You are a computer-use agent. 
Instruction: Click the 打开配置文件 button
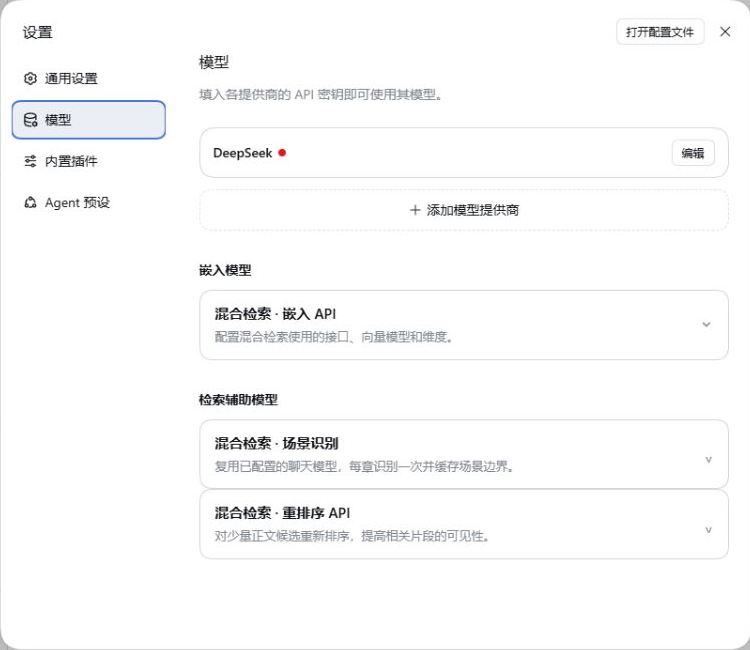660,32
